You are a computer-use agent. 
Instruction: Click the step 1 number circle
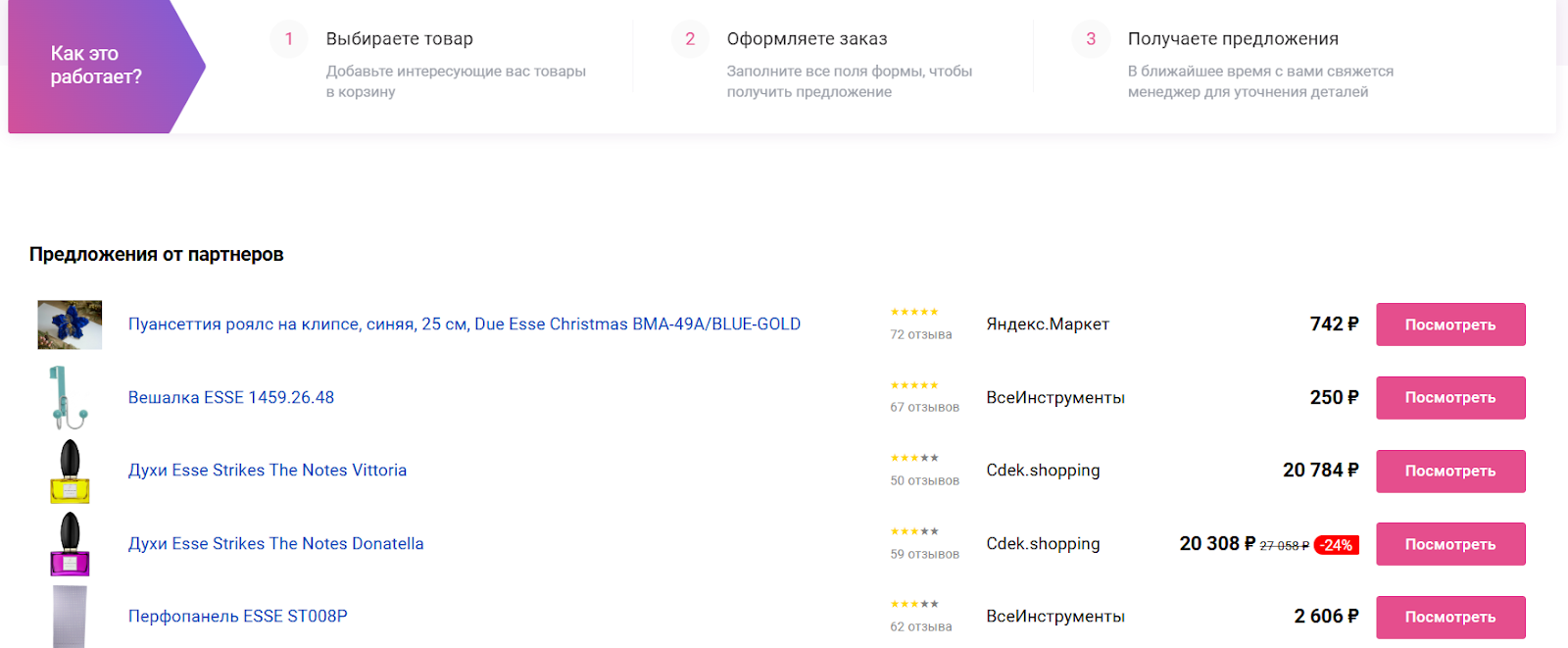(289, 39)
